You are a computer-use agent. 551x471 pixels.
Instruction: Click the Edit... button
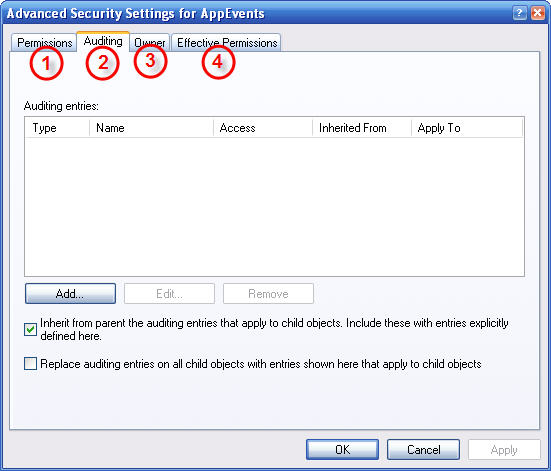pyautogui.click(x=169, y=293)
